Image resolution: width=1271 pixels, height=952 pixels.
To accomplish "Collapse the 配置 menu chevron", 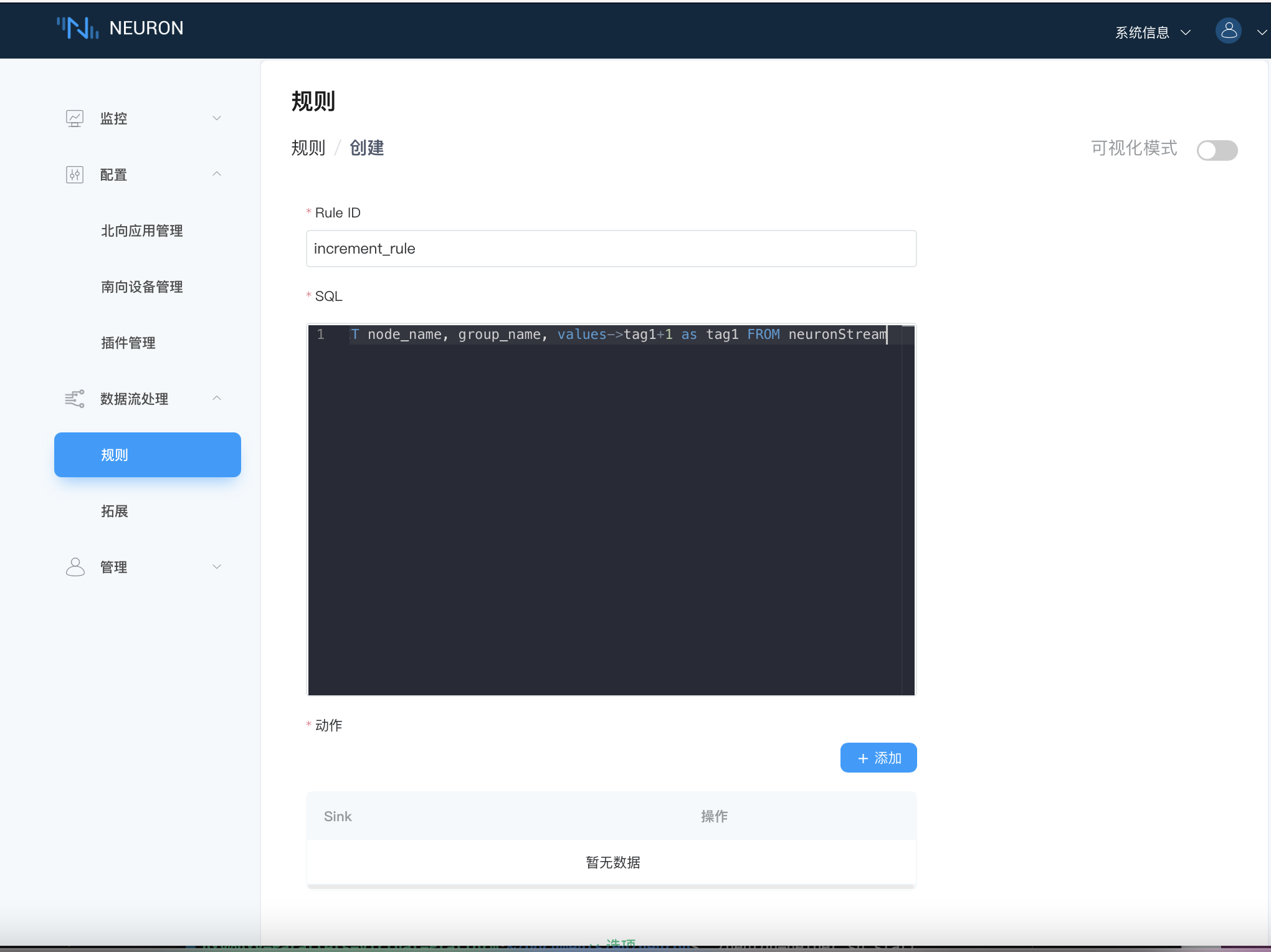I will click(x=217, y=174).
